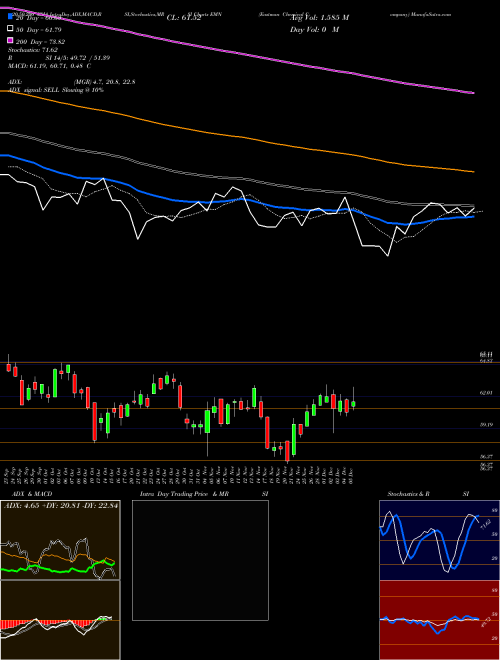Open the ADX indicator chart panel
The height and width of the screenshot is (660, 500).
click(60, 540)
